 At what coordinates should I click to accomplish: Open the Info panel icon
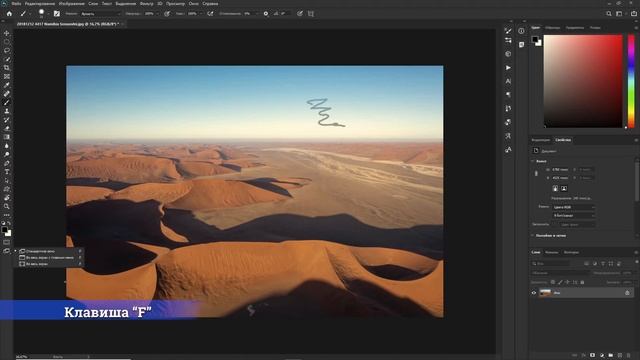[x=521, y=31]
